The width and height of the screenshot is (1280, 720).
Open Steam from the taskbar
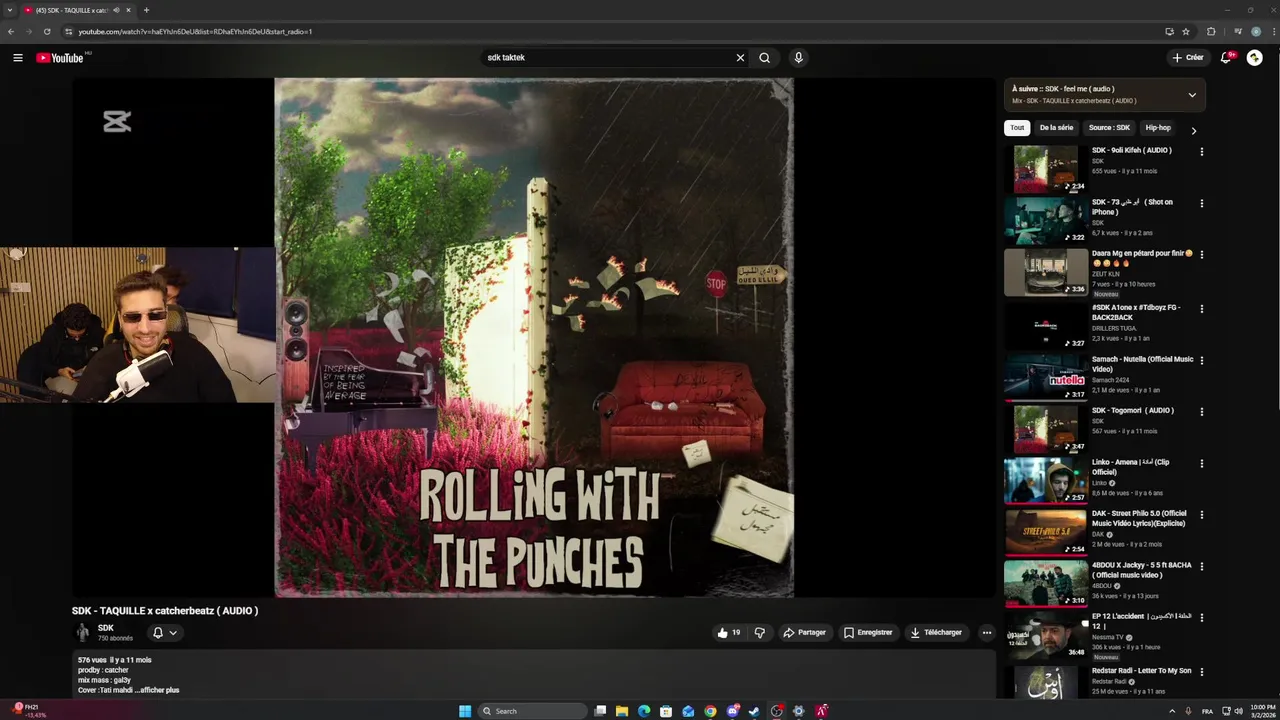754,711
